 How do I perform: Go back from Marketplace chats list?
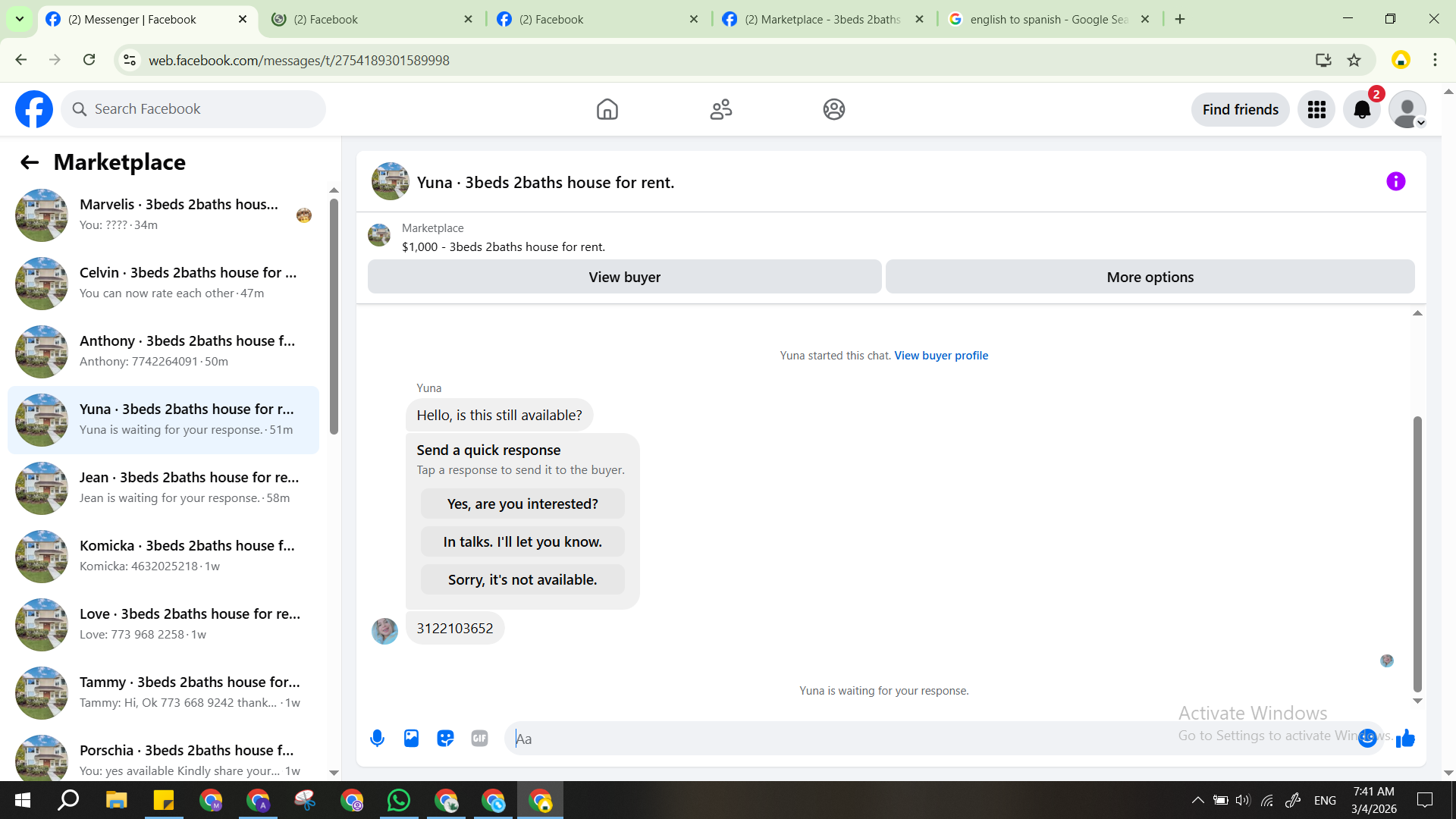click(30, 162)
